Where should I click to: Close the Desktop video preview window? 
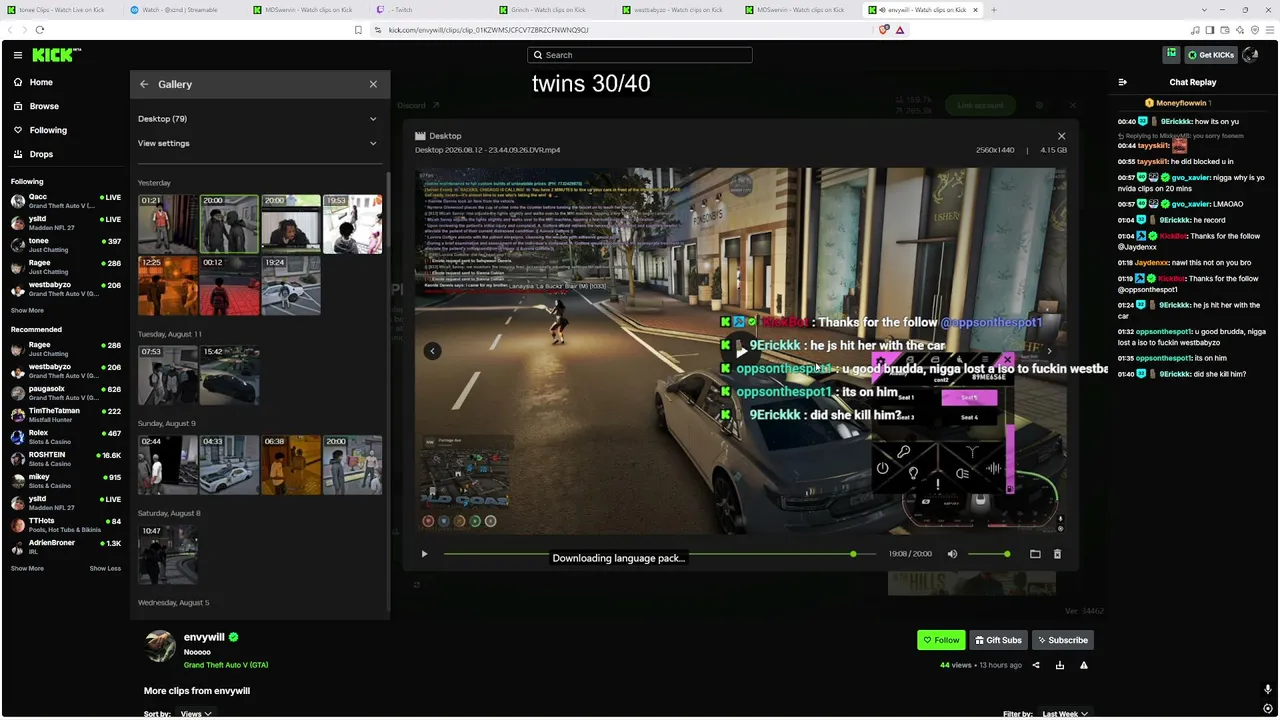point(1061,136)
